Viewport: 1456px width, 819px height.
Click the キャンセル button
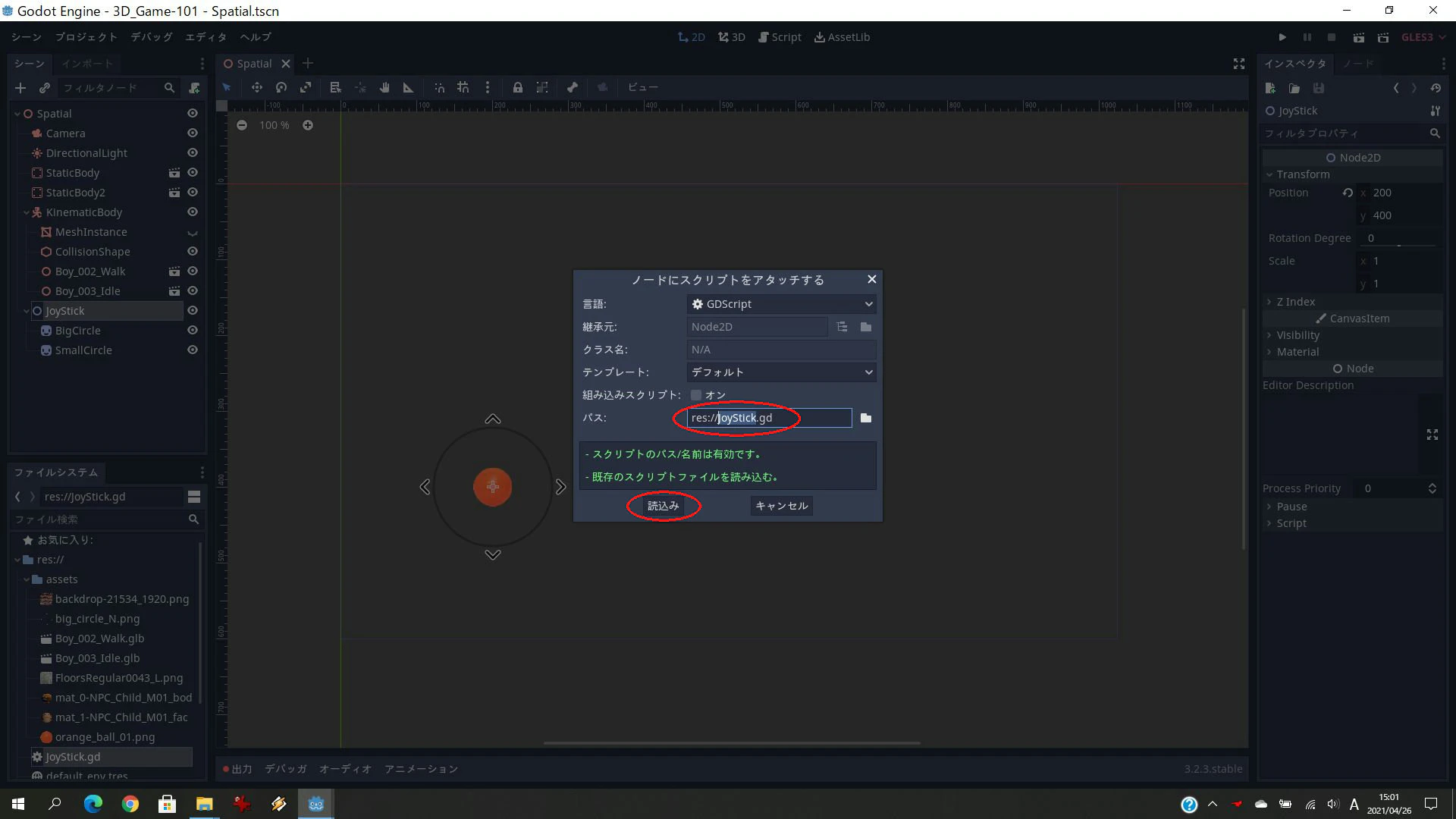click(x=782, y=506)
